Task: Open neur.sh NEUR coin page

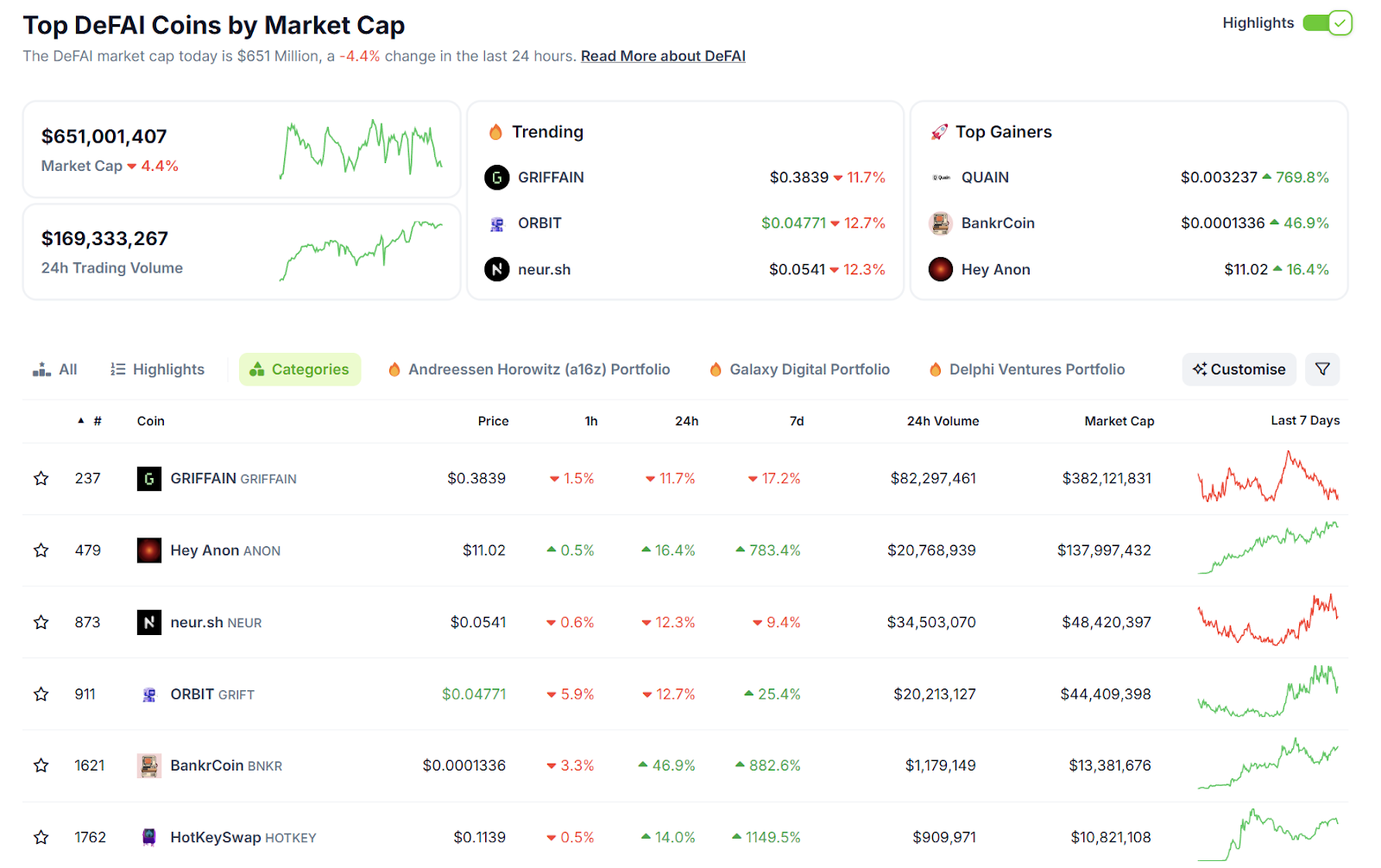Action: pyautogui.click(x=216, y=622)
